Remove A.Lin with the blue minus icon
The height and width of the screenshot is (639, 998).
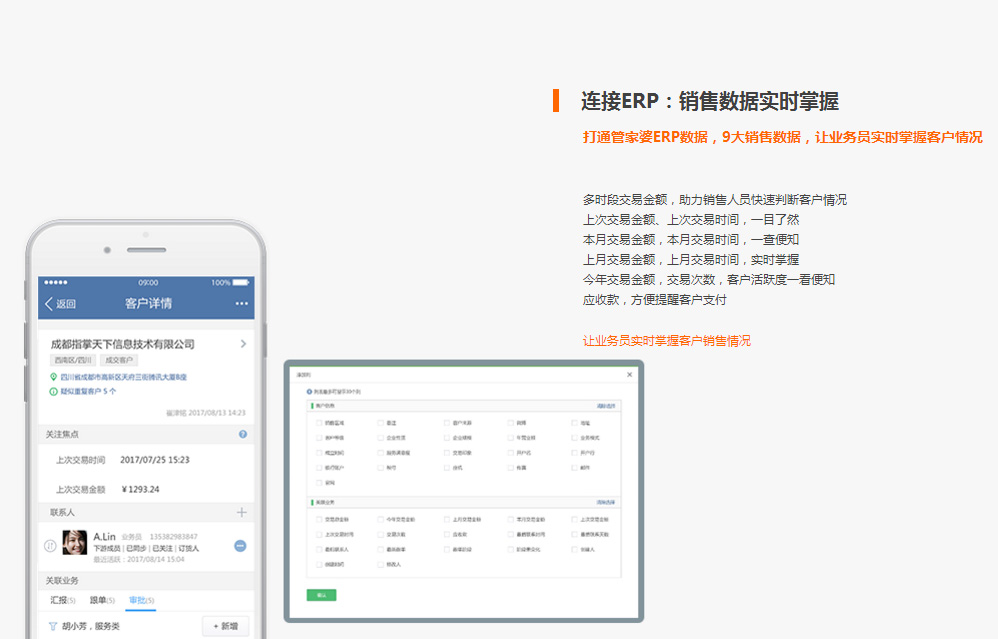241,546
